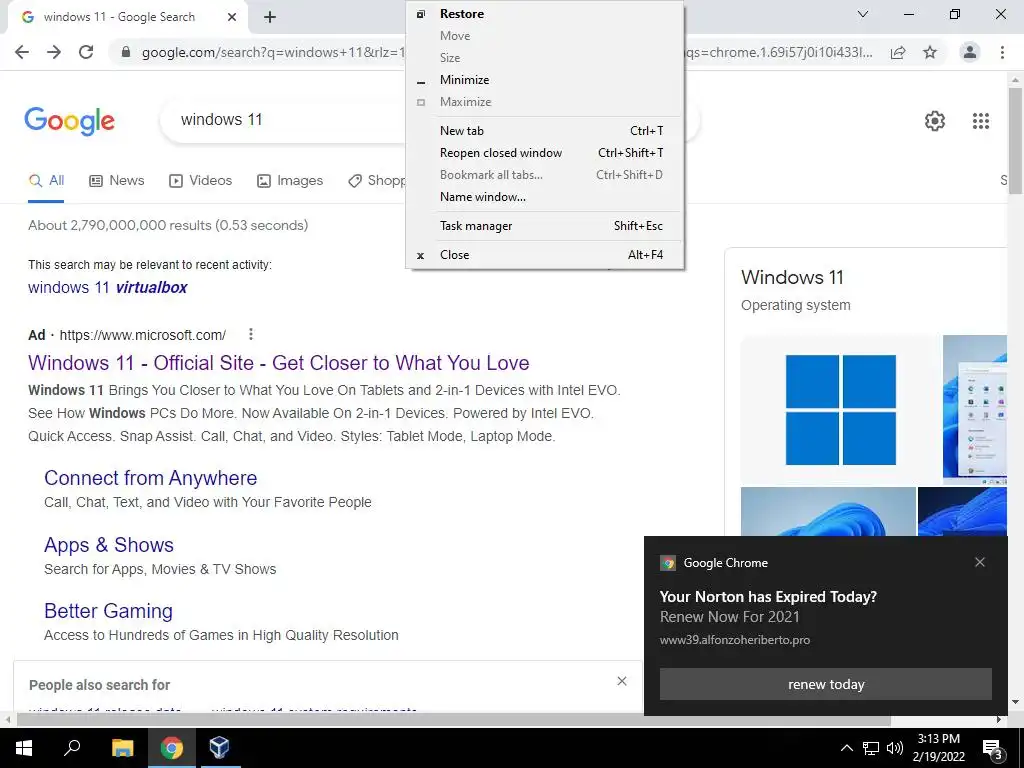
Task: Select New tab in the context menu
Action: [x=545, y=131]
